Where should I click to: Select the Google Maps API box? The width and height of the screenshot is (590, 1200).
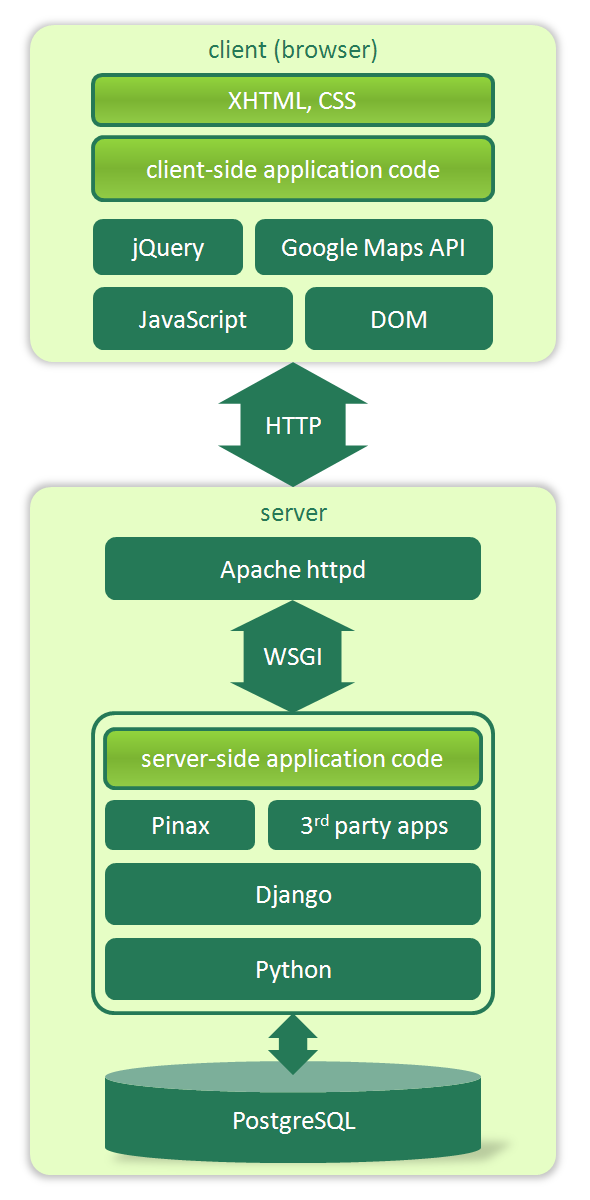pos(374,247)
